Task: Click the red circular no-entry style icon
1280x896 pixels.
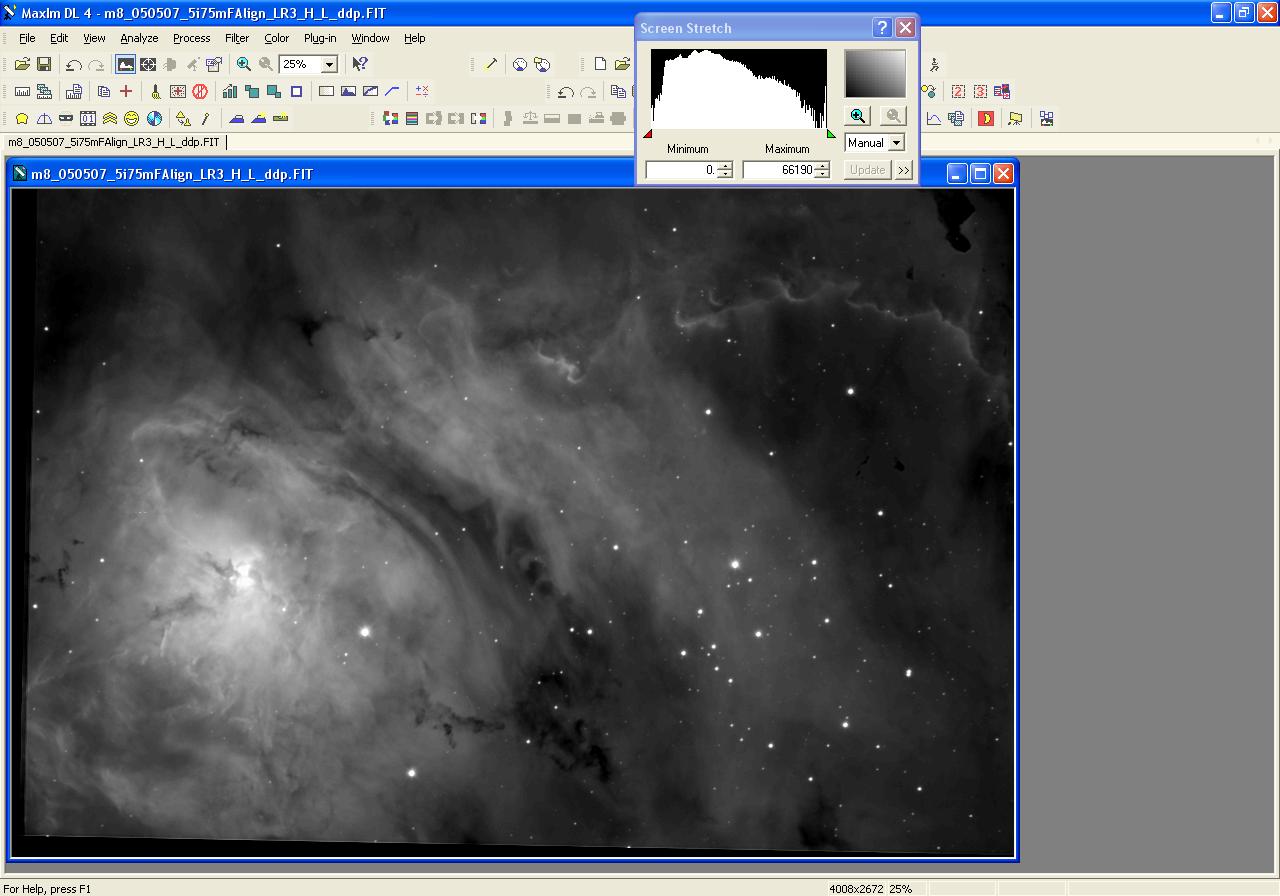Action: coord(200,91)
